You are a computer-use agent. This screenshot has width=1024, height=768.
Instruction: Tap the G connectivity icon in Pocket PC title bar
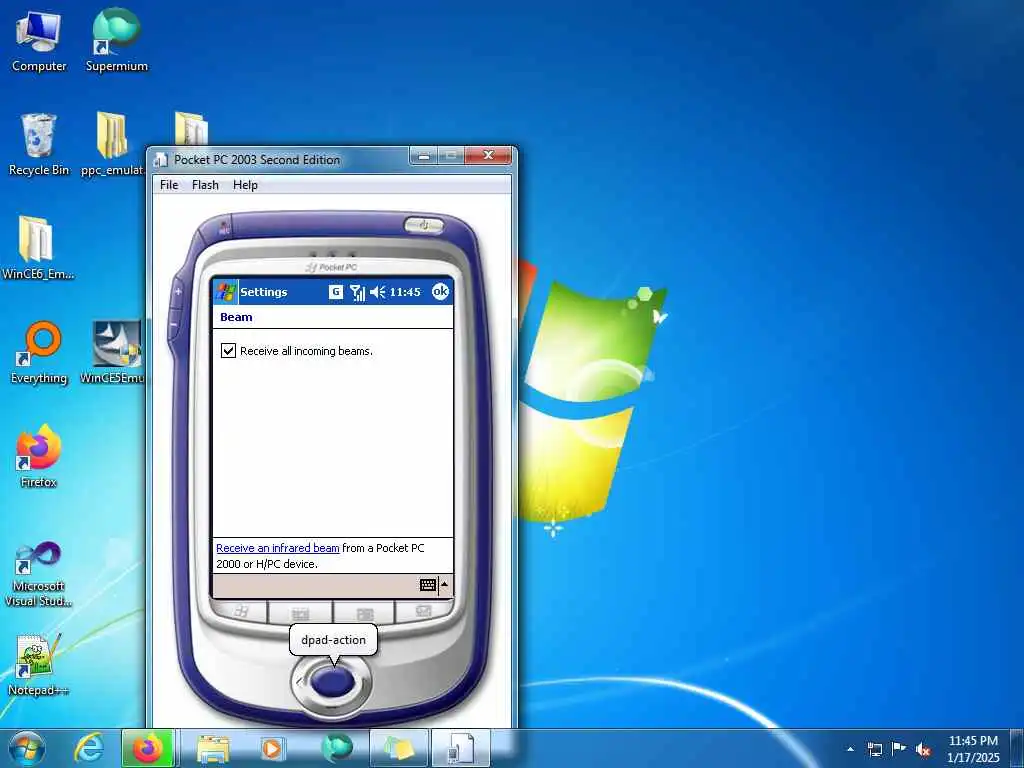click(x=336, y=292)
